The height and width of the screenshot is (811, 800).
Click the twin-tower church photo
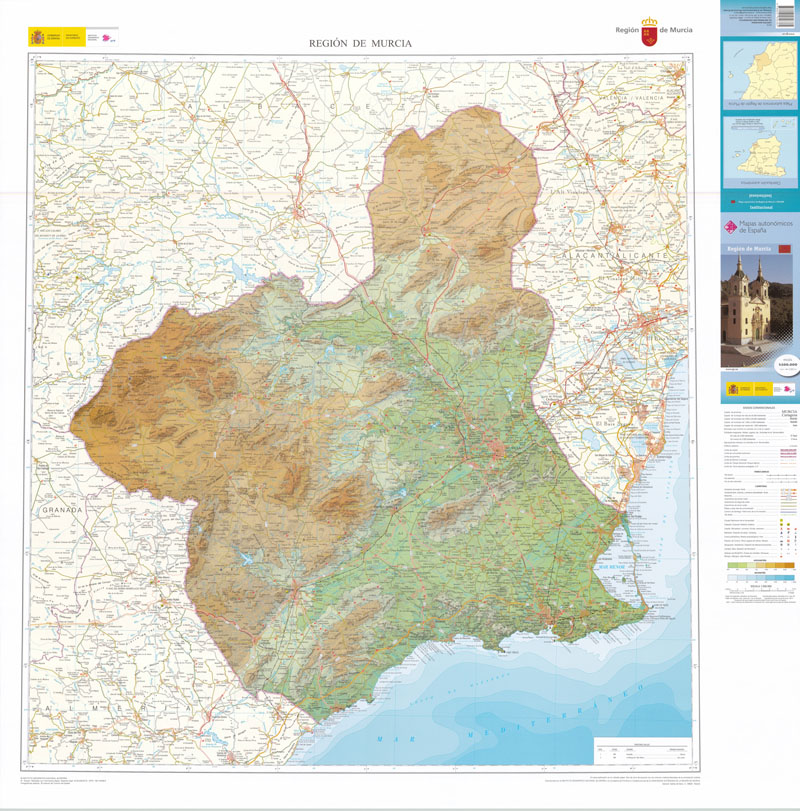pos(757,311)
